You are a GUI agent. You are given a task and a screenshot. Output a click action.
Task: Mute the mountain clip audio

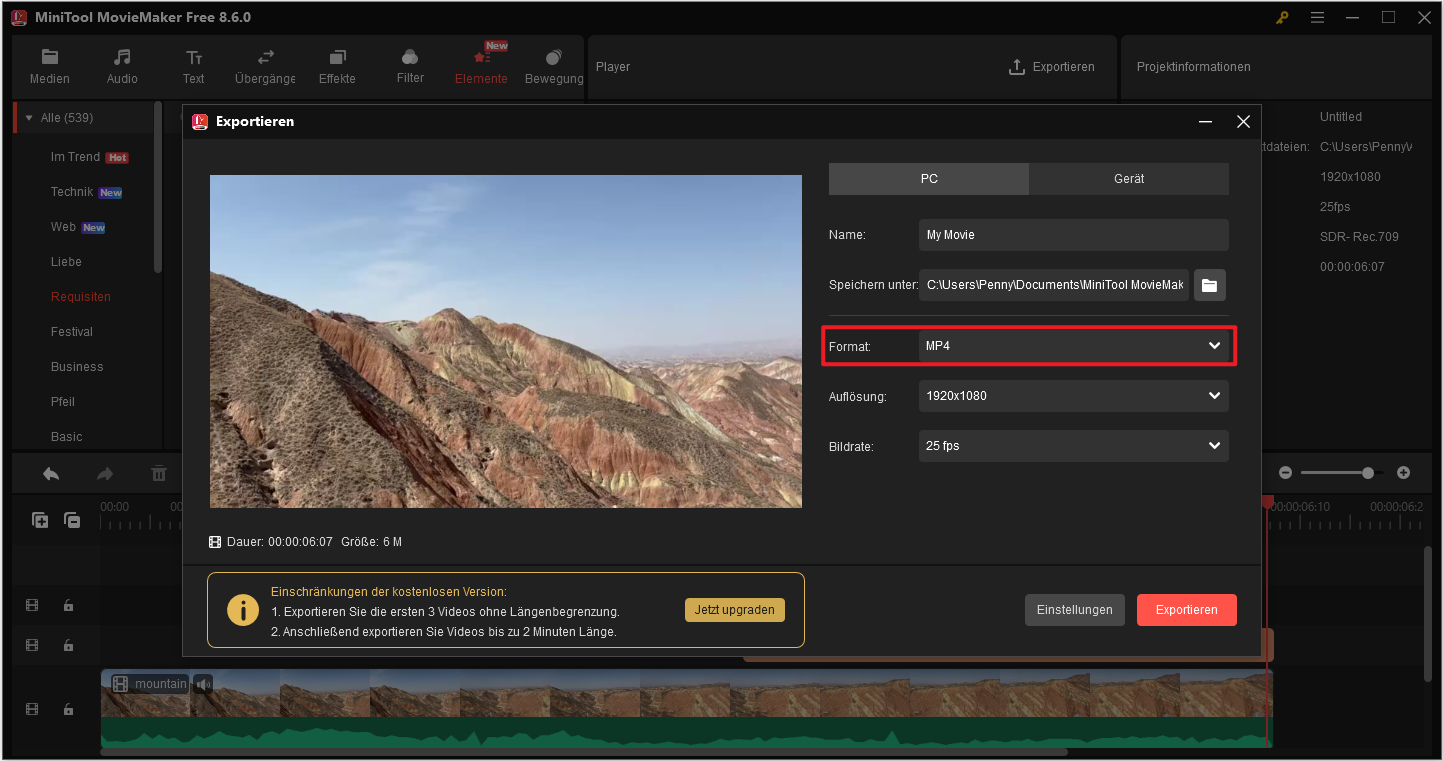click(203, 683)
